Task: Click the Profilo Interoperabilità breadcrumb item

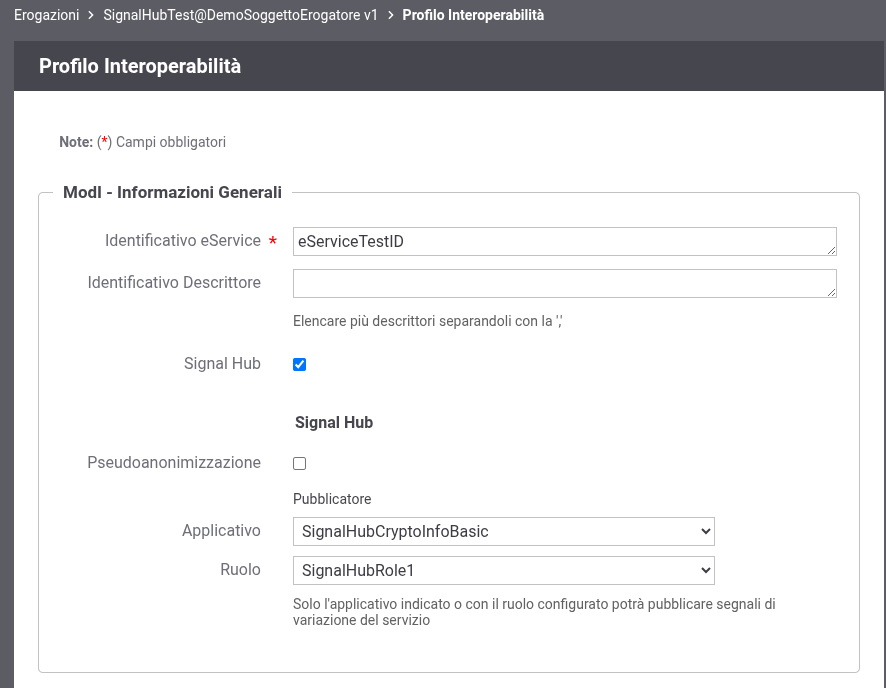Action: 472,16
